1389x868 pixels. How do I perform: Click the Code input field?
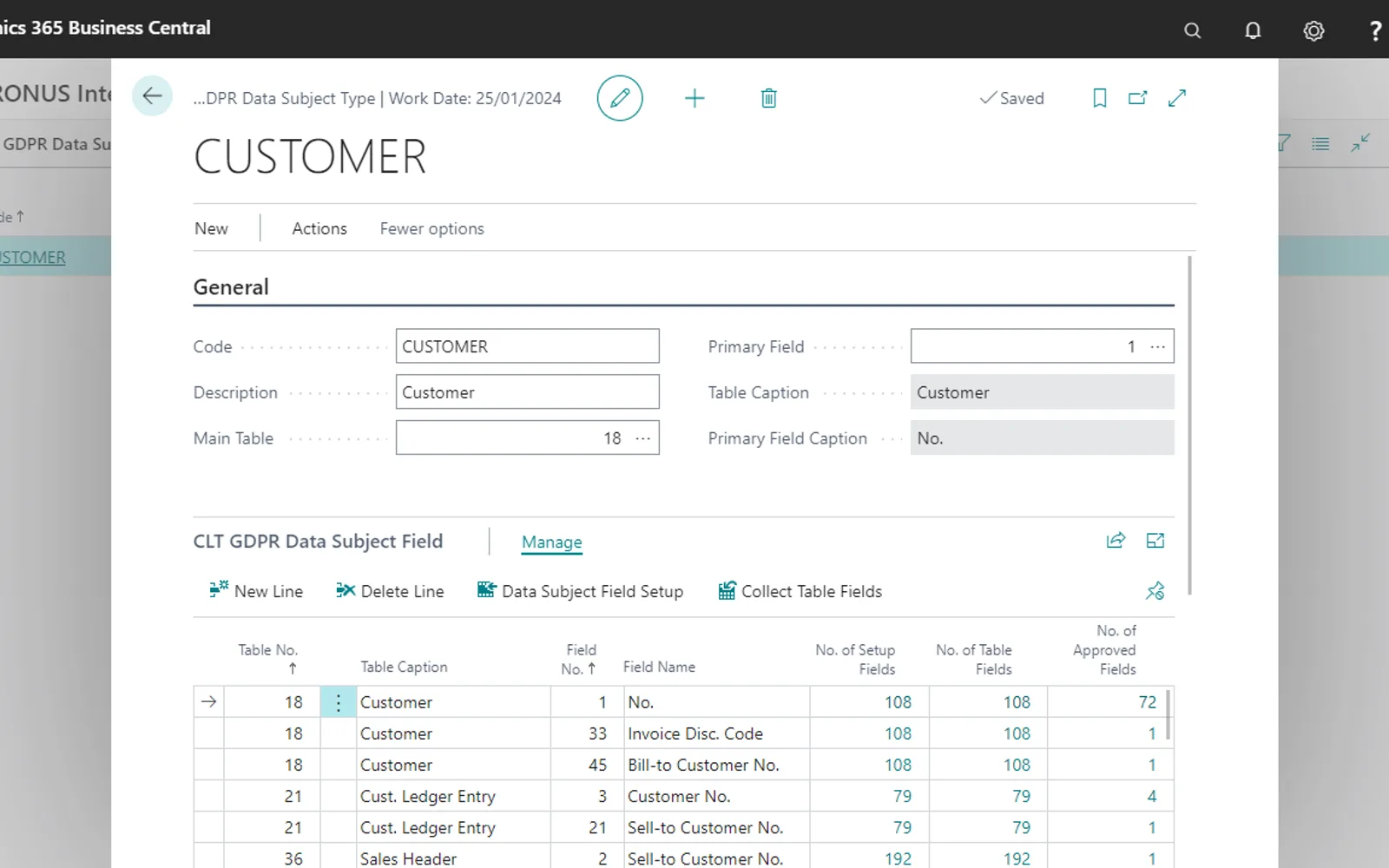(527, 346)
